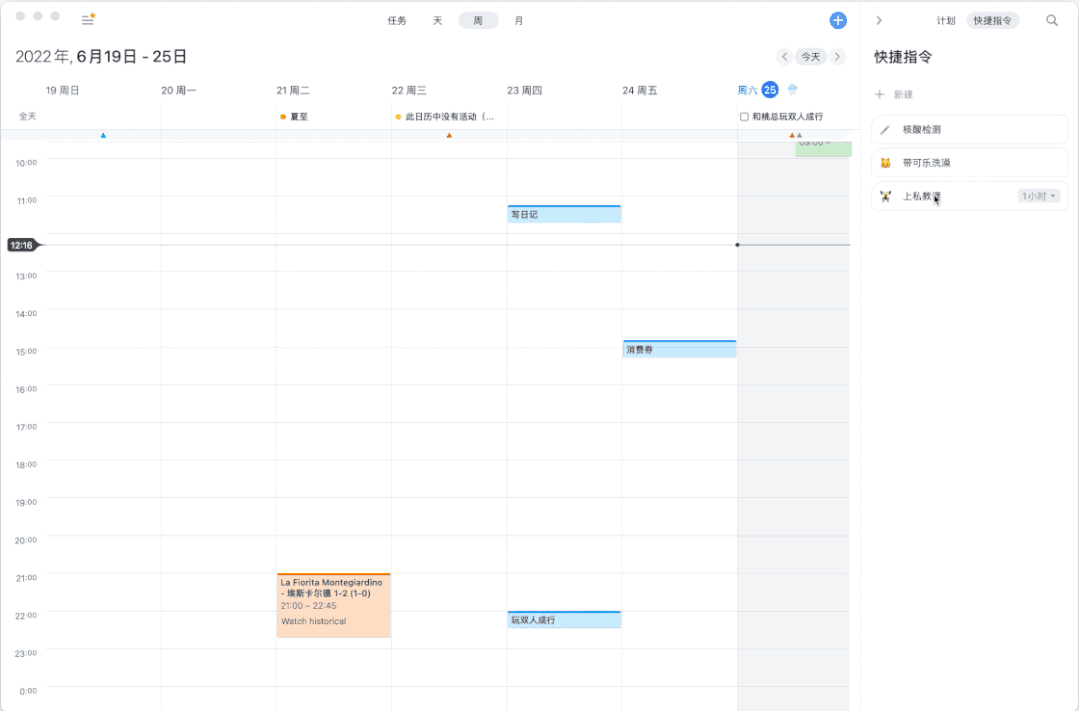The width and height of the screenshot is (1079, 711).
Task: Click the orange dot beside 夏至
Action: 283,117
